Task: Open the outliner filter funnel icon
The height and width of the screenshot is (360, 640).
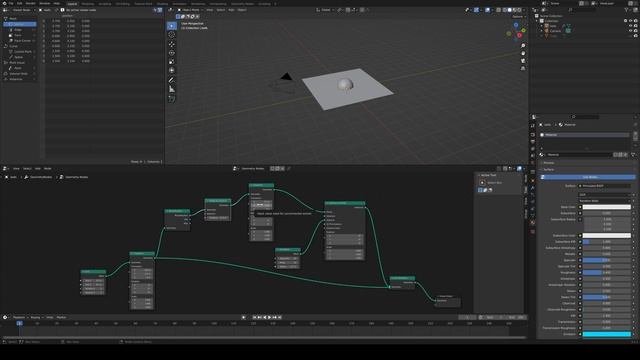Action: pos(627,10)
